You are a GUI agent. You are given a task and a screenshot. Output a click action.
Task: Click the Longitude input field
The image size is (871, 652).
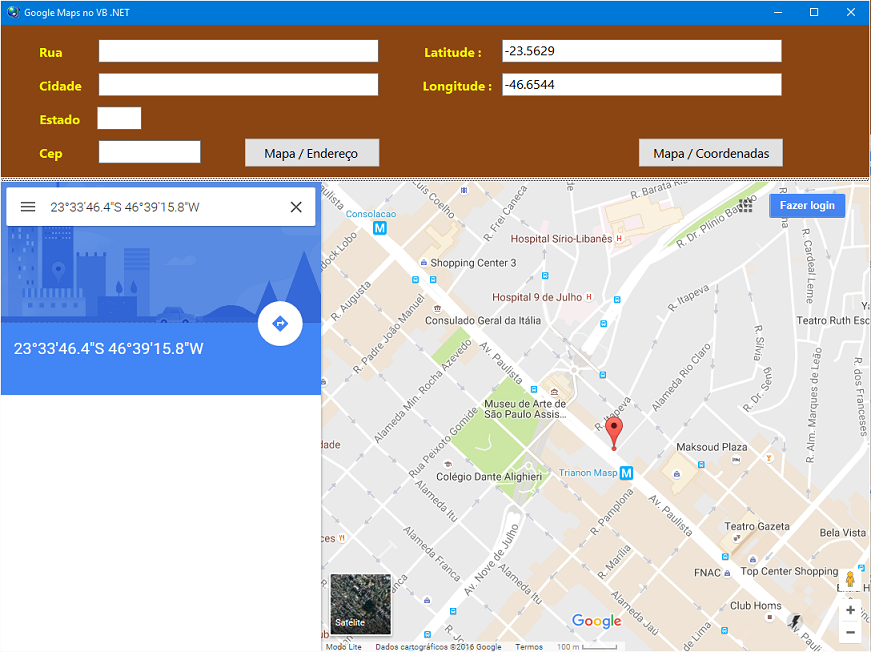click(642, 85)
